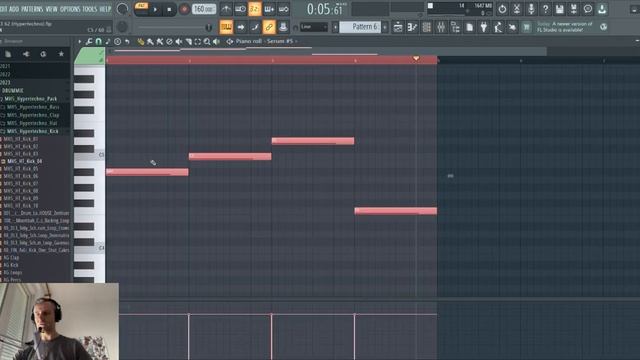Click the download update icon
This screenshot has width=640, height=360.
click(x=602, y=9)
